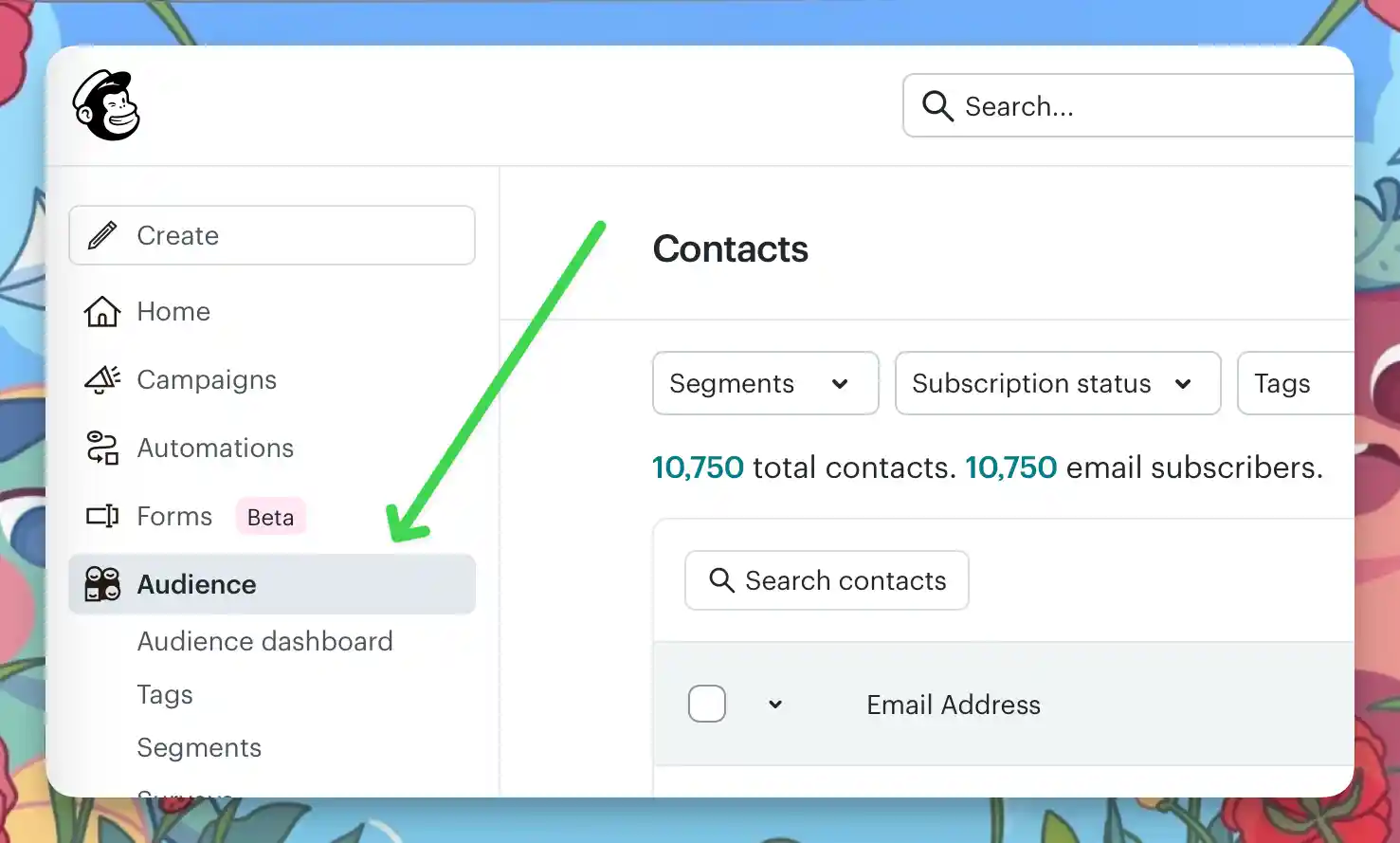1400x843 pixels.
Task: Select the Forms icon in the sidebar
Action: coord(100,516)
